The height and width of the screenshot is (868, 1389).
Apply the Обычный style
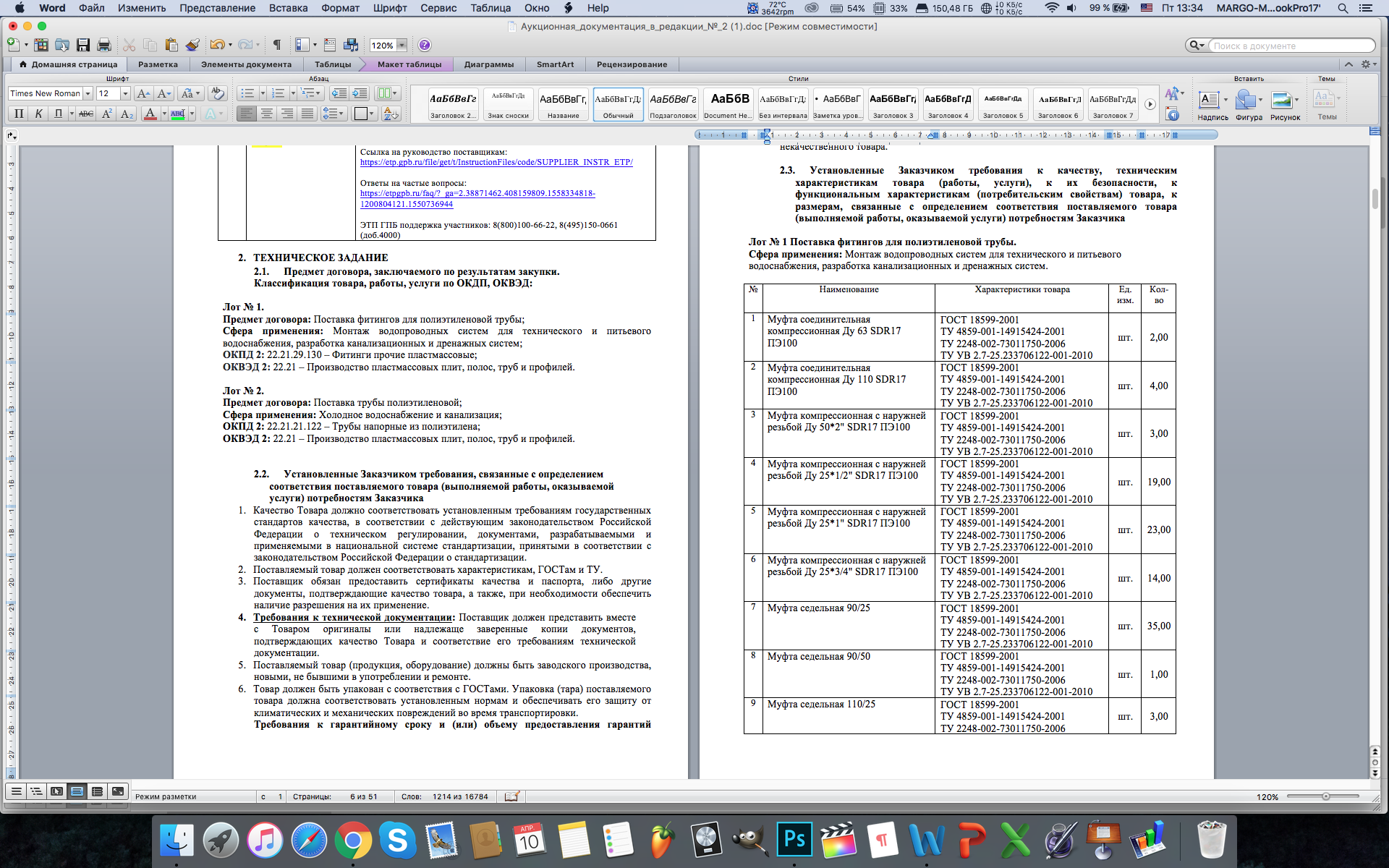click(x=619, y=104)
